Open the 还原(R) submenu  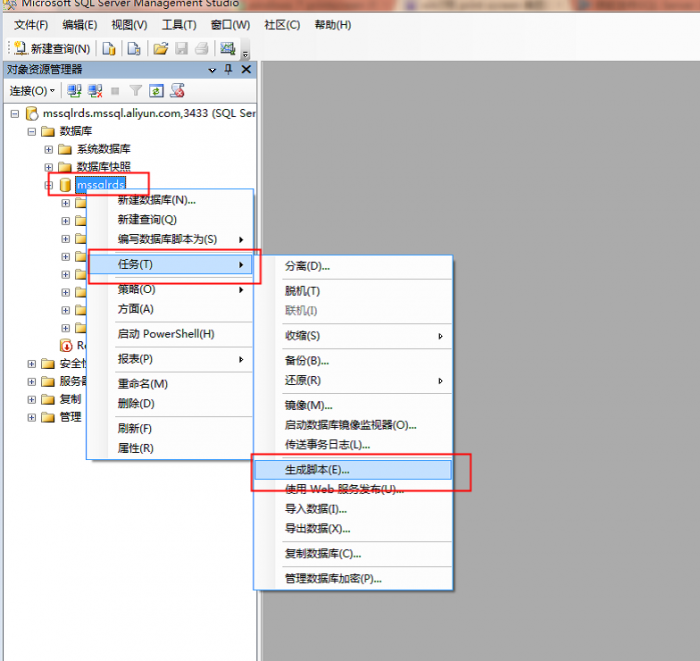tap(353, 381)
